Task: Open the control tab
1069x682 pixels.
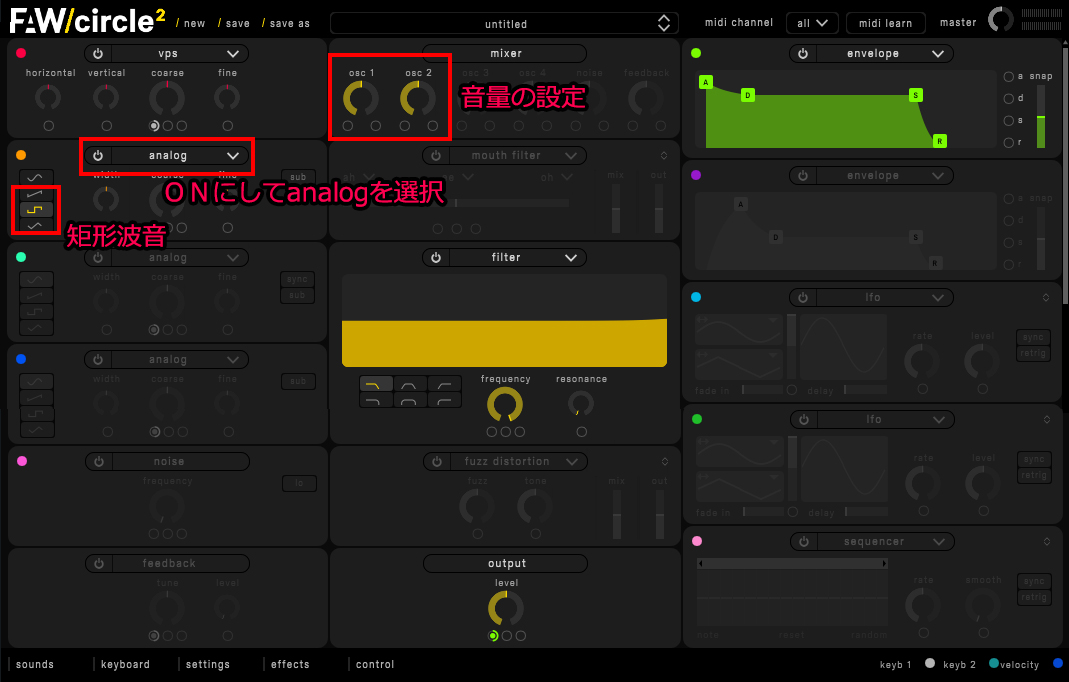Action: 375,664
